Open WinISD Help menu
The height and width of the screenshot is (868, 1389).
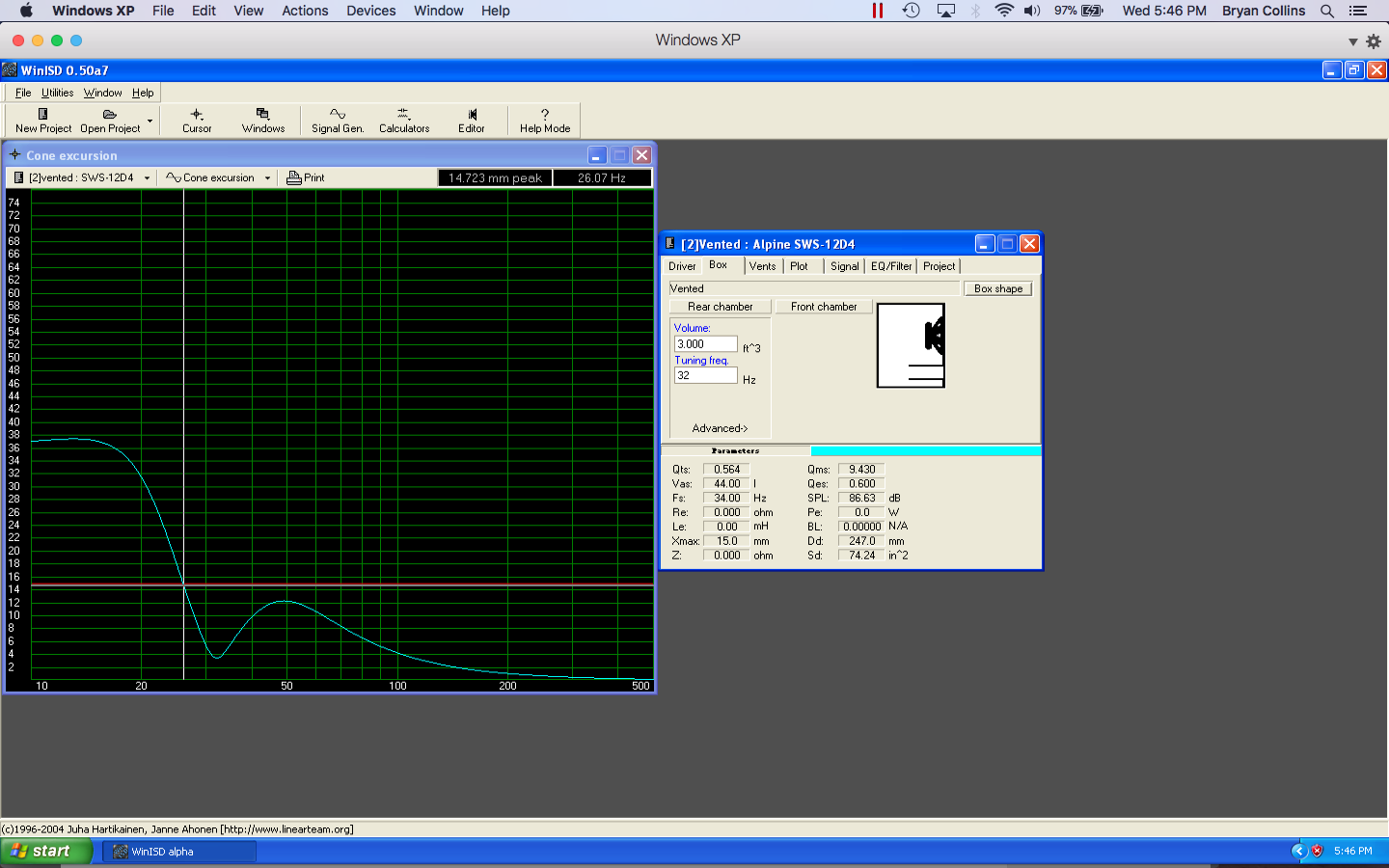[x=143, y=93]
